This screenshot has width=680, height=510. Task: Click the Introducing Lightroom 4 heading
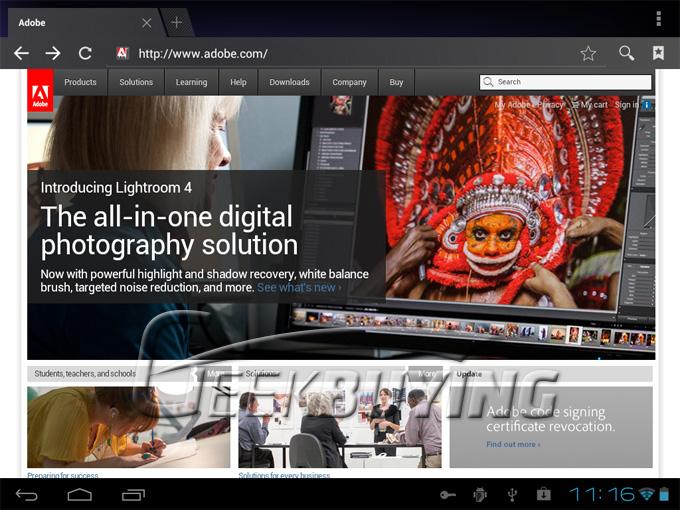pos(116,188)
